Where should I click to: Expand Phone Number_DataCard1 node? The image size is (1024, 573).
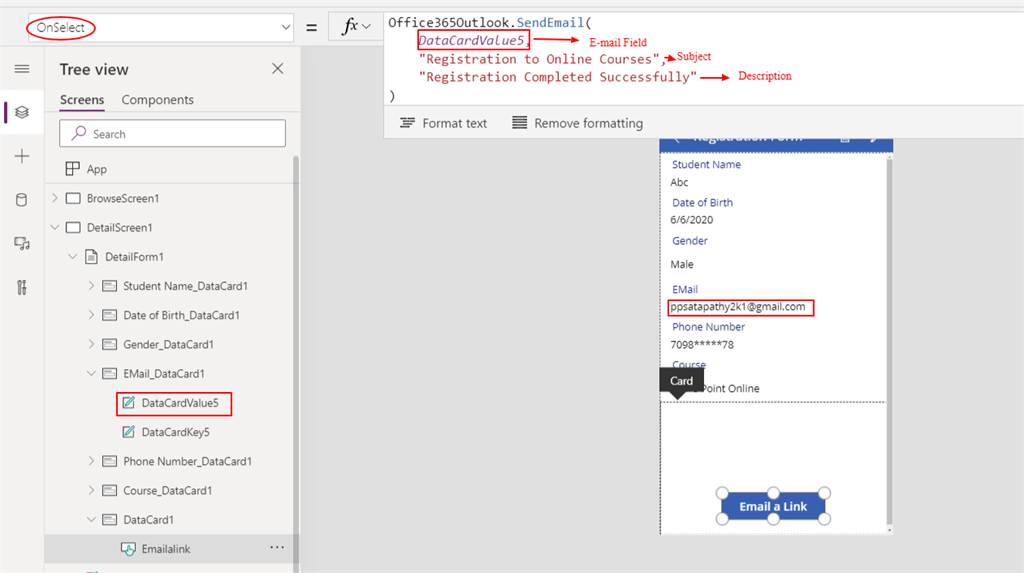coord(91,461)
